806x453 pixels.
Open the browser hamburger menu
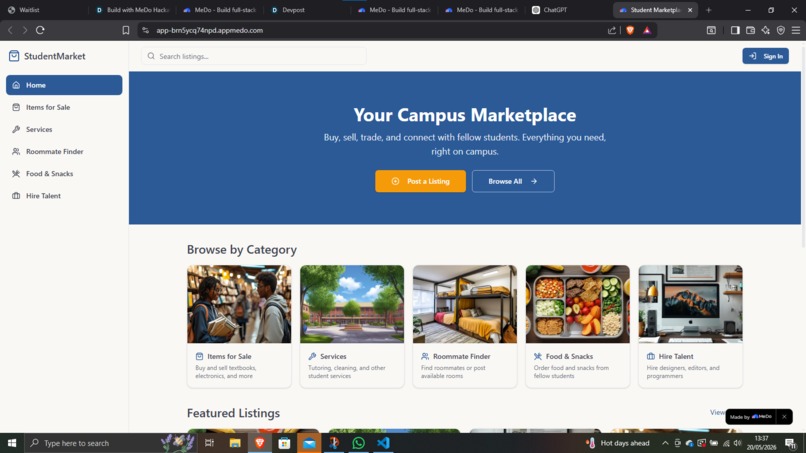click(x=796, y=30)
